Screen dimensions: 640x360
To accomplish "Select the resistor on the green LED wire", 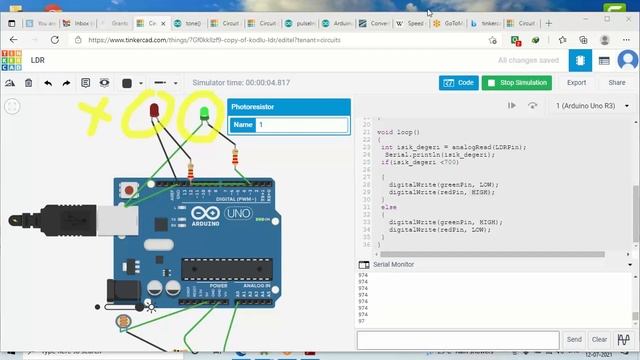I will click(x=235, y=157).
